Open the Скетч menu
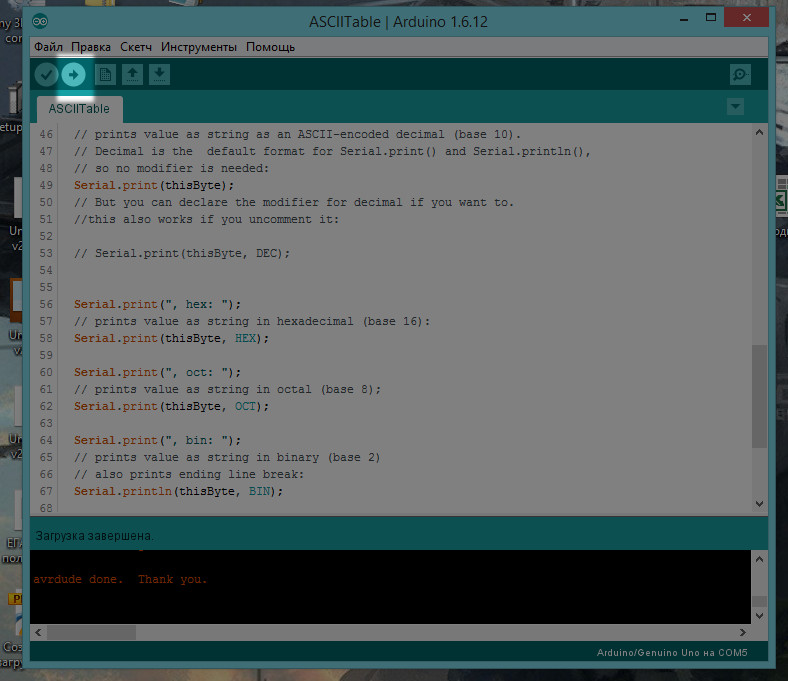The image size is (788, 681). point(136,47)
